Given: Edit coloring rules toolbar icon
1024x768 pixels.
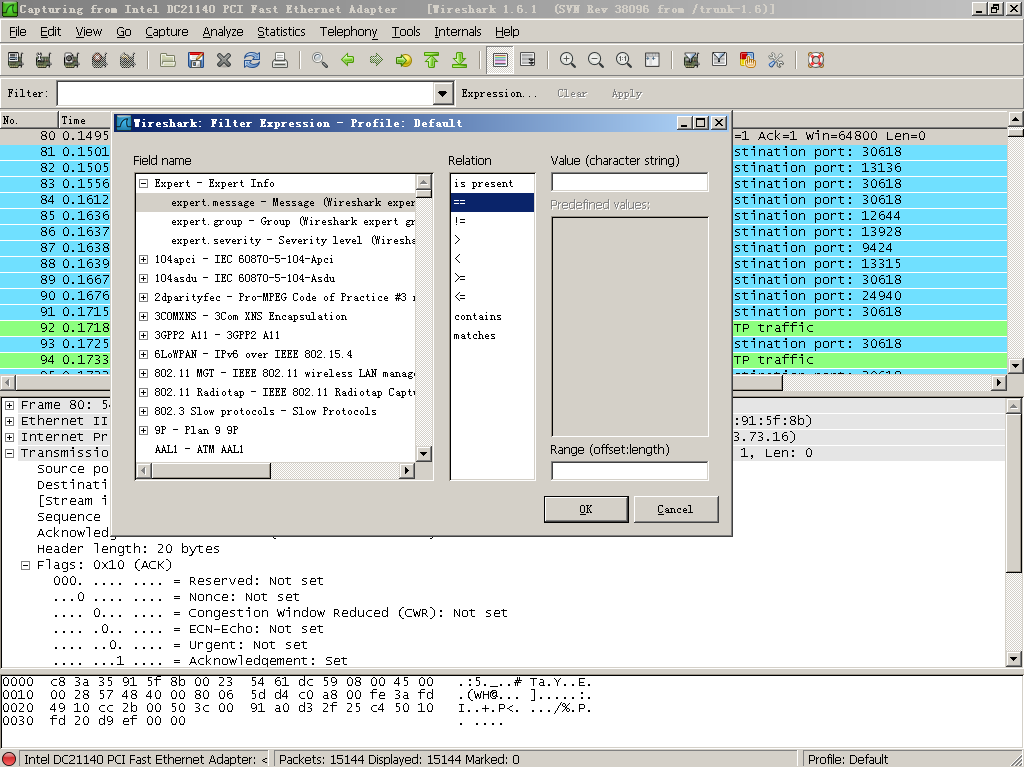Looking at the screenshot, I should point(748,61).
